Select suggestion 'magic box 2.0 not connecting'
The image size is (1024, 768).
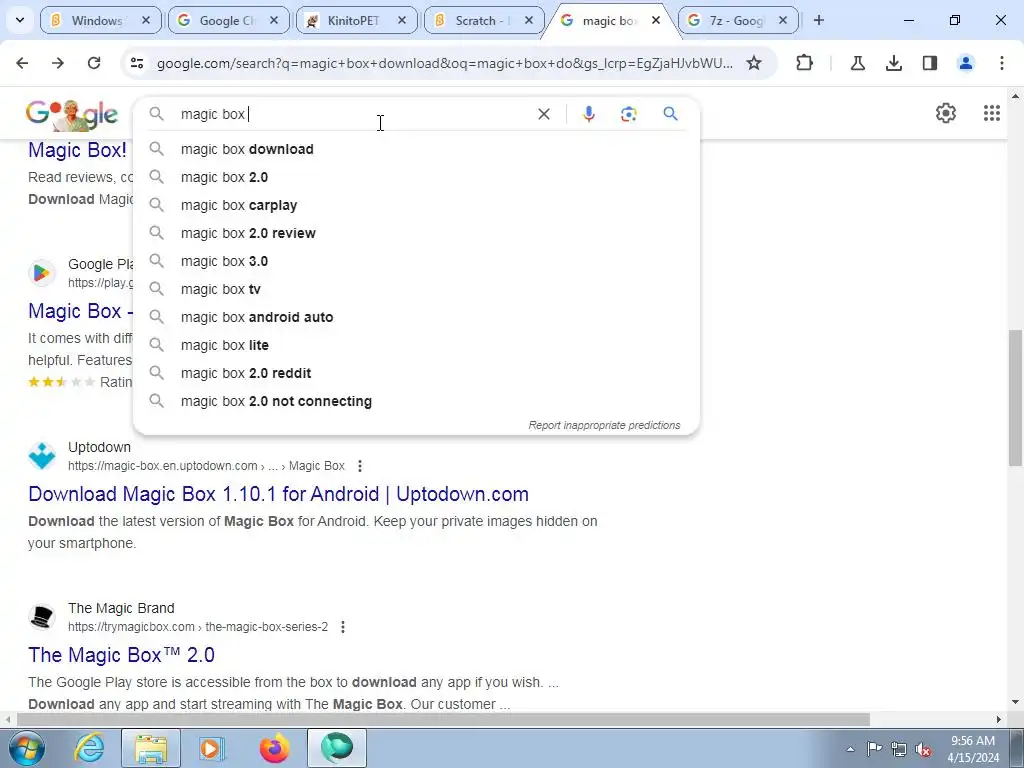pyautogui.click(x=416, y=402)
